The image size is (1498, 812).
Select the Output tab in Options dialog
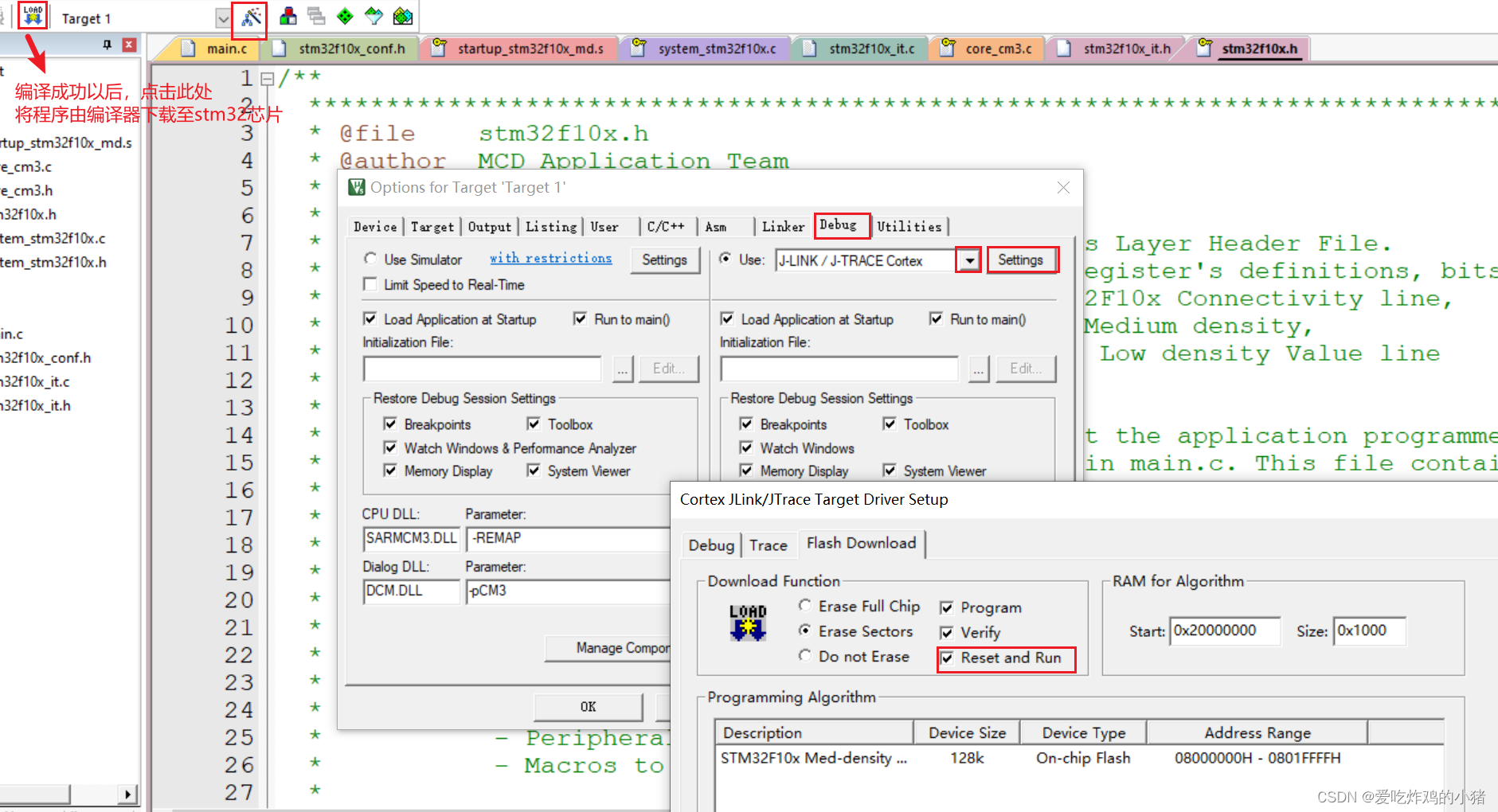pos(489,227)
